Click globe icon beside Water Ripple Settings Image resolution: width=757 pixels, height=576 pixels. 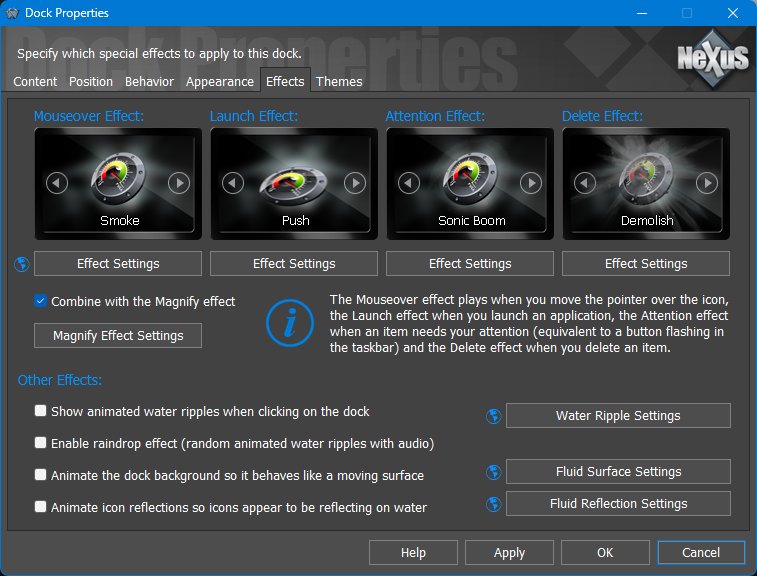click(493, 416)
